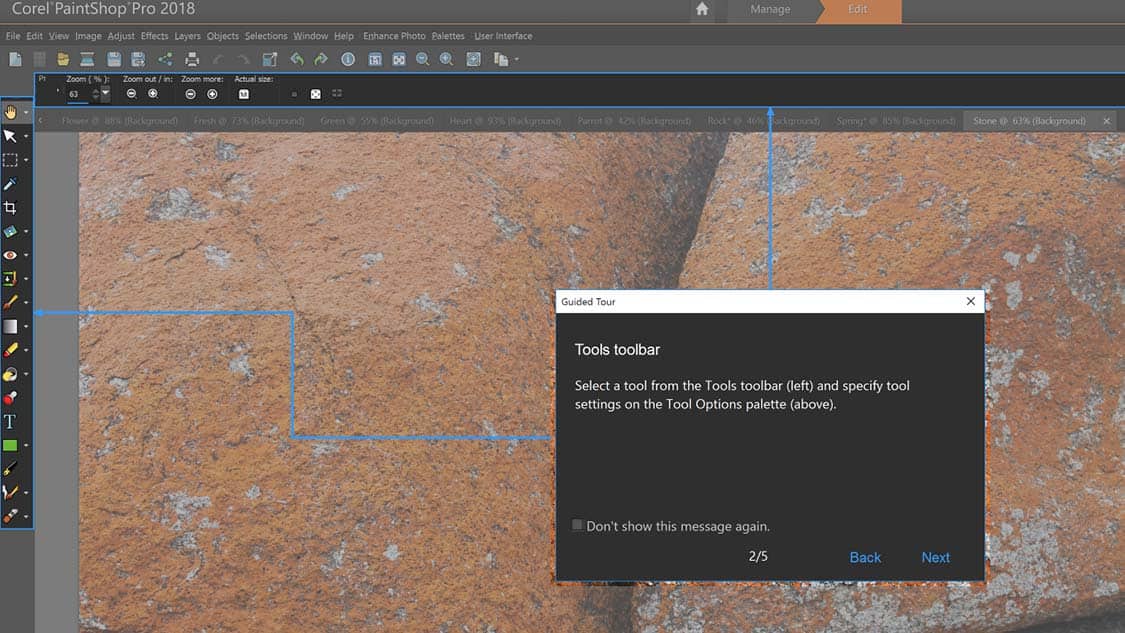Open the Zoom percentage dropdown arrow
This screenshot has width=1125, height=633.
[x=105, y=94]
